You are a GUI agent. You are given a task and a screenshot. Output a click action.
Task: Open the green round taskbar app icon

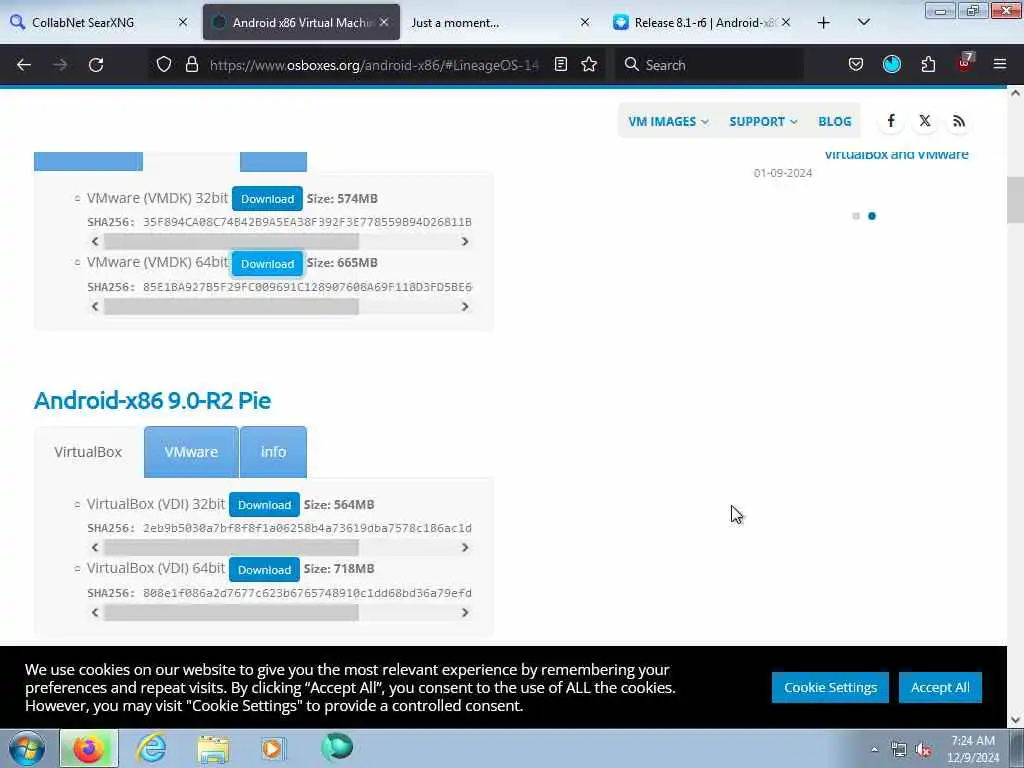(x=337, y=747)
